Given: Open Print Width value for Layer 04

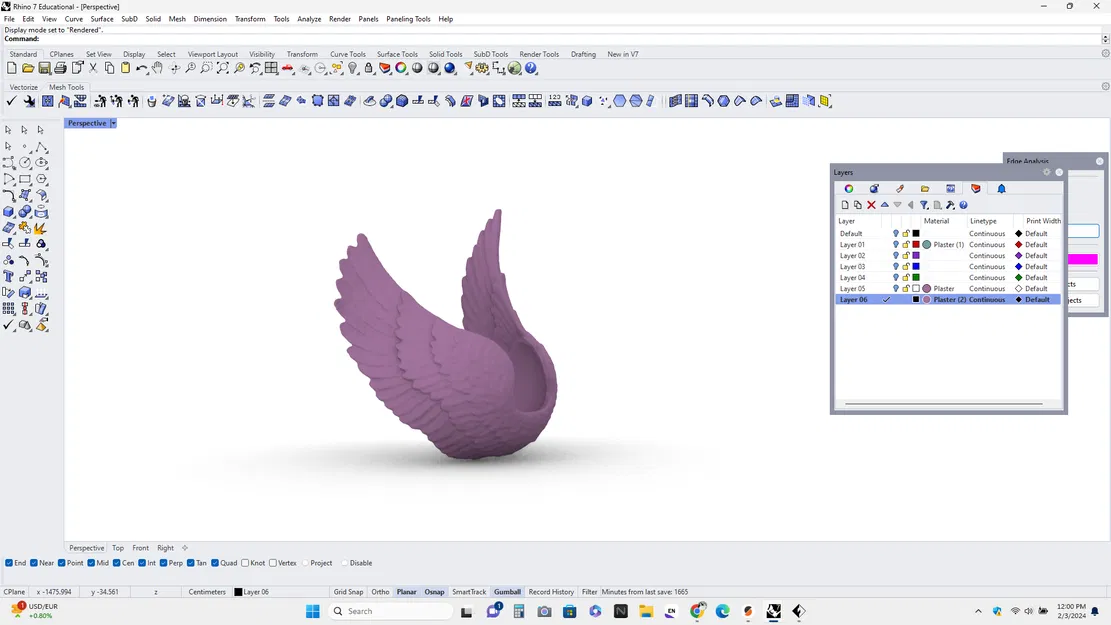Looking at the screenshot, I should tap(1037, 278).
